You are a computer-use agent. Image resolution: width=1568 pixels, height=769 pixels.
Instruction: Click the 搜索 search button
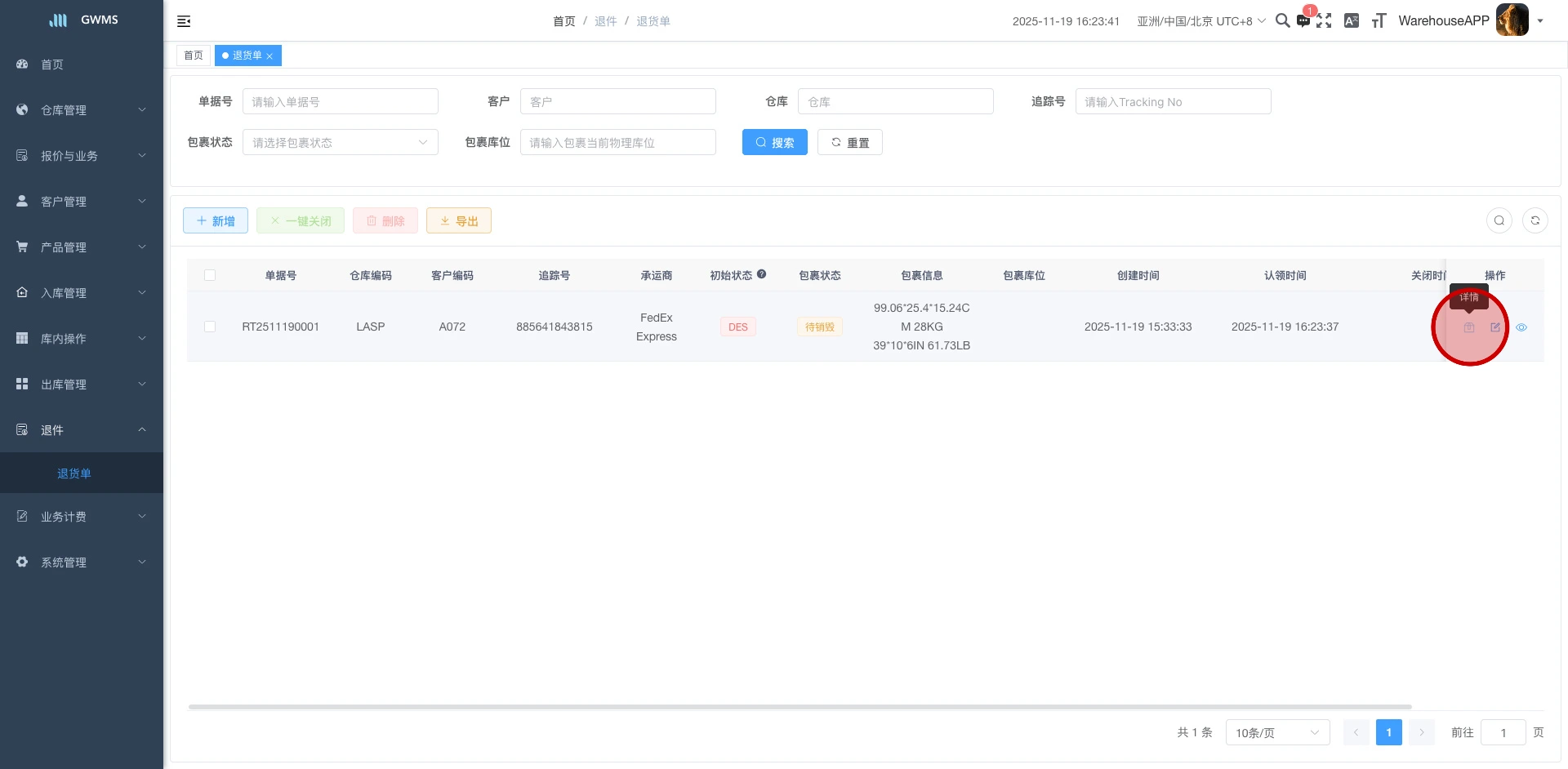pyautogui.click(x=774, y=142)
